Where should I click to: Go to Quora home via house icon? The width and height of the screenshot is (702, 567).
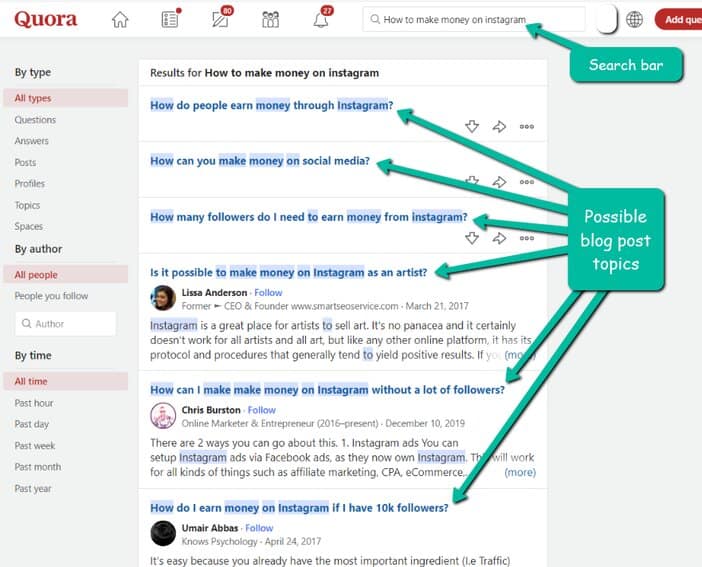tap(120, 20)
